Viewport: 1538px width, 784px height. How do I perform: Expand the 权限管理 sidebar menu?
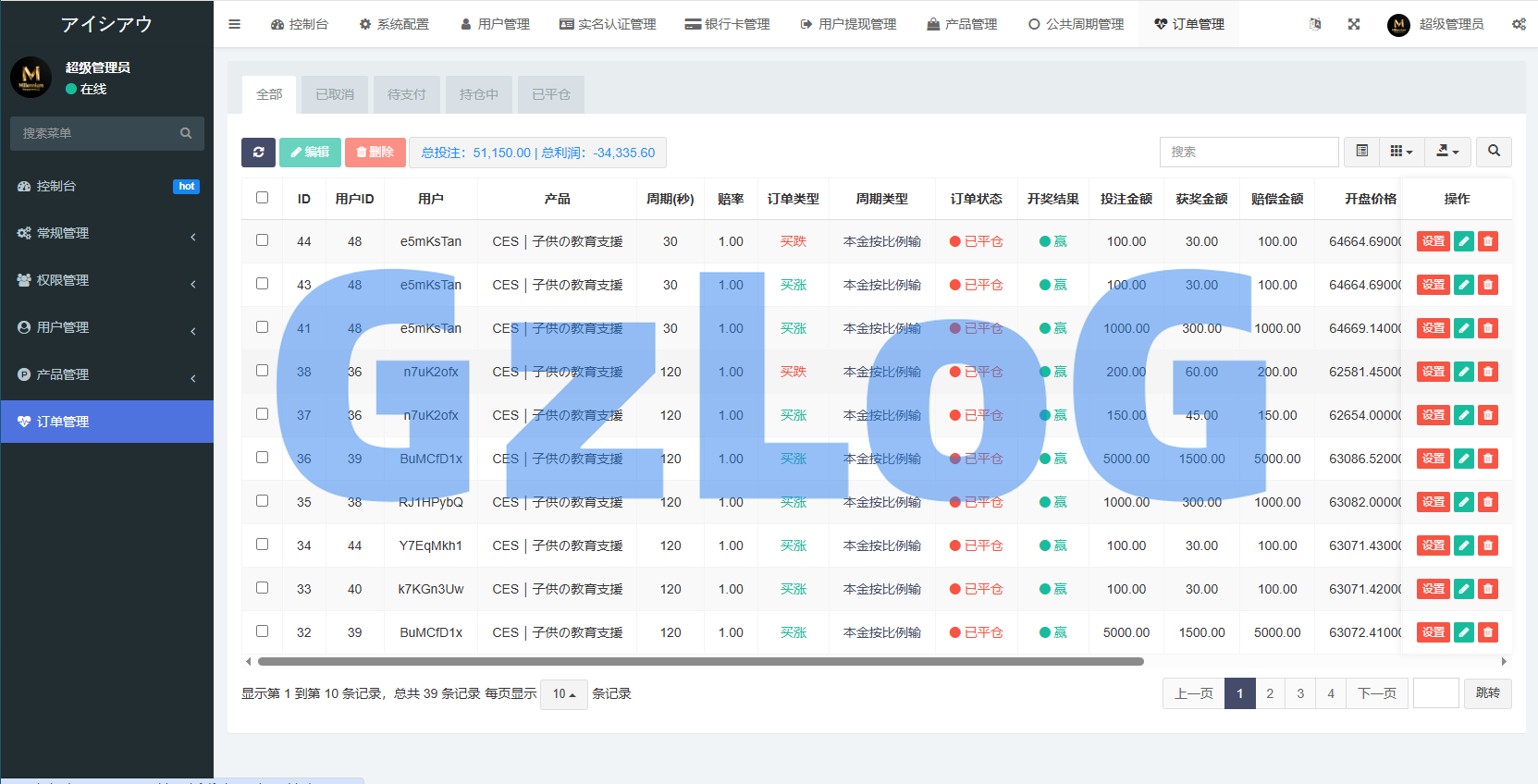(107, 281)
